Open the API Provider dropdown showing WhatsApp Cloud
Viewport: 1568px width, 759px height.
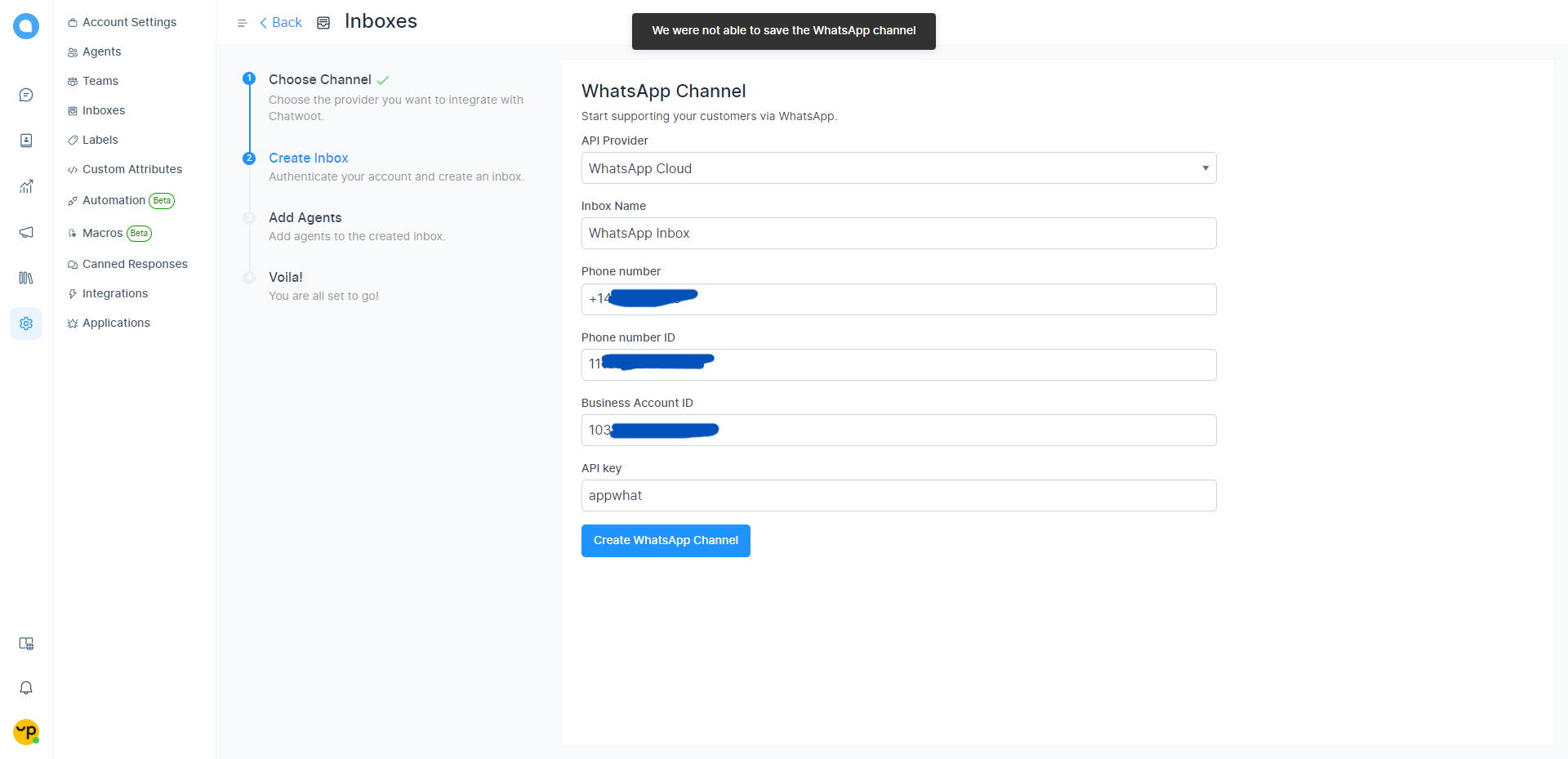[x=898, y=167]
